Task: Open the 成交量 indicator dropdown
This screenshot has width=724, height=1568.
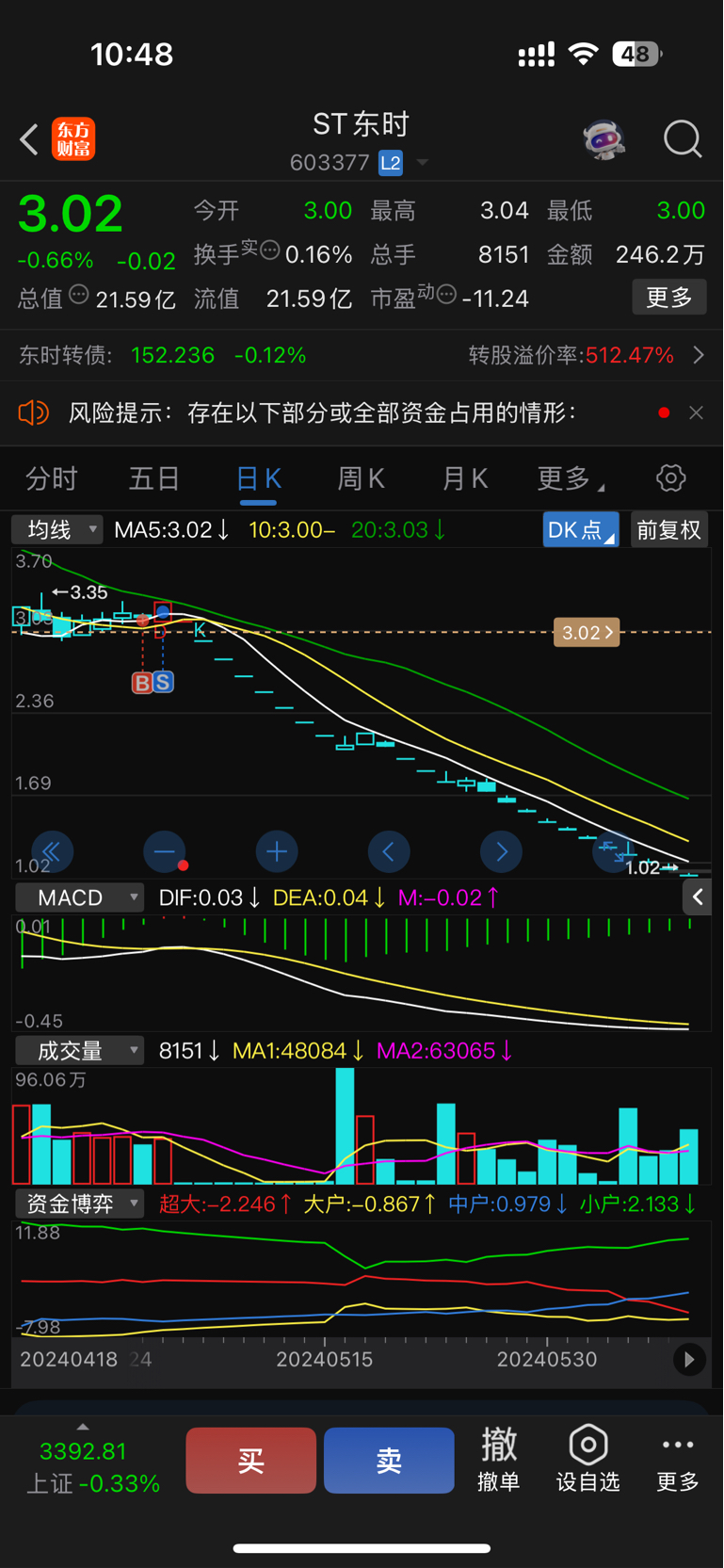Action: pyautogui.click(x=80, y=1050)
